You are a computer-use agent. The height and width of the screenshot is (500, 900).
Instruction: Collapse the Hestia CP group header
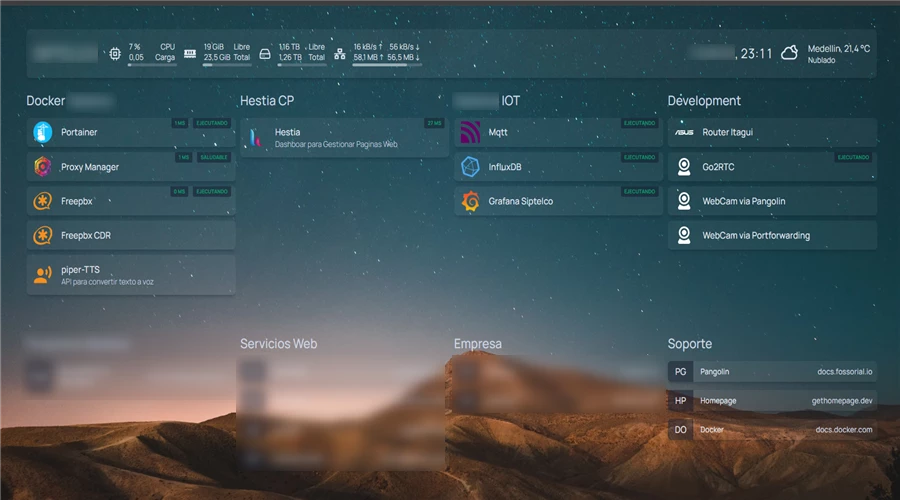click(267, 101)
